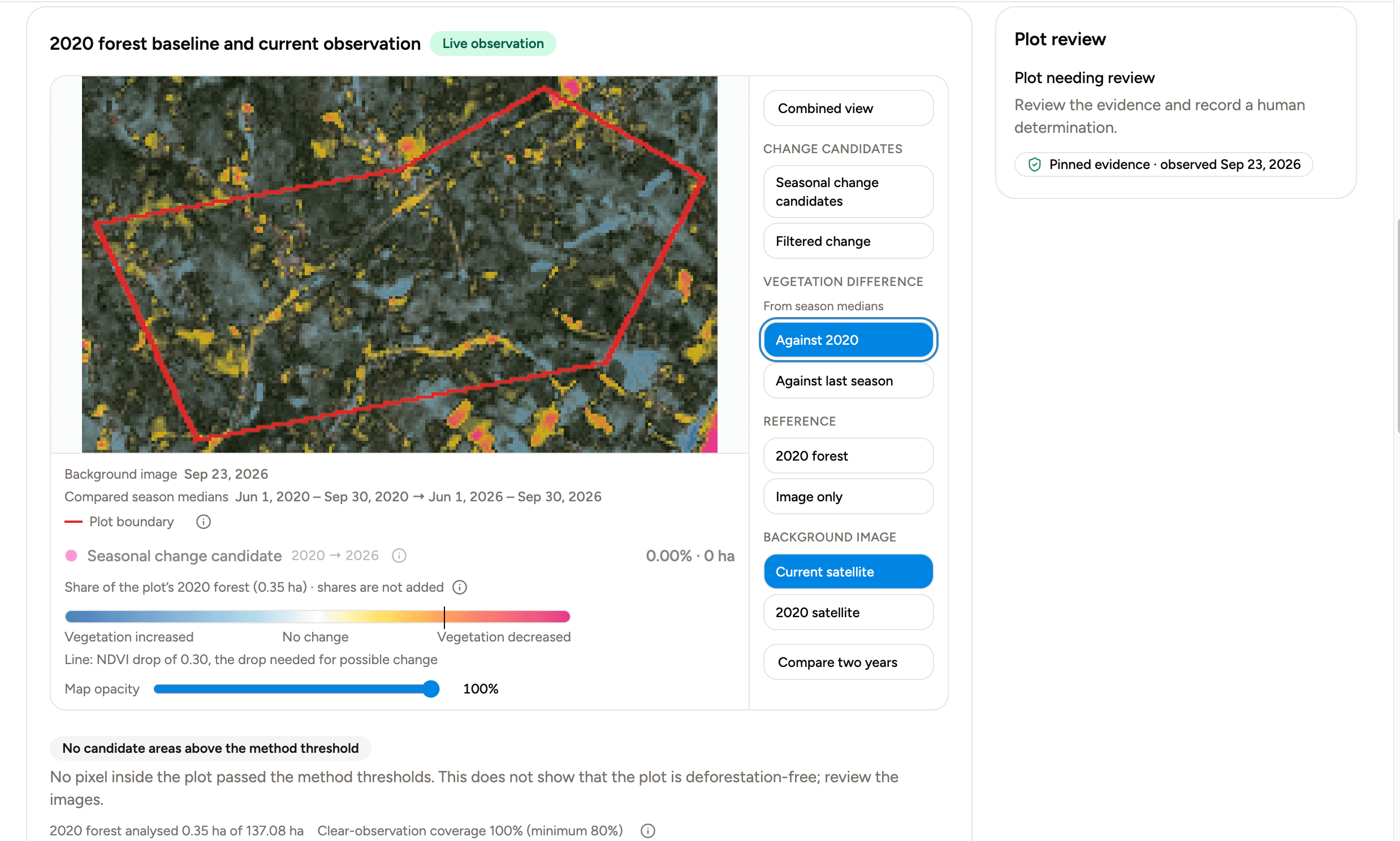Viewport: 1400px width, 841px height.
Task: Click the 0.00% · 0 ha value
Action: click(690, 556)
